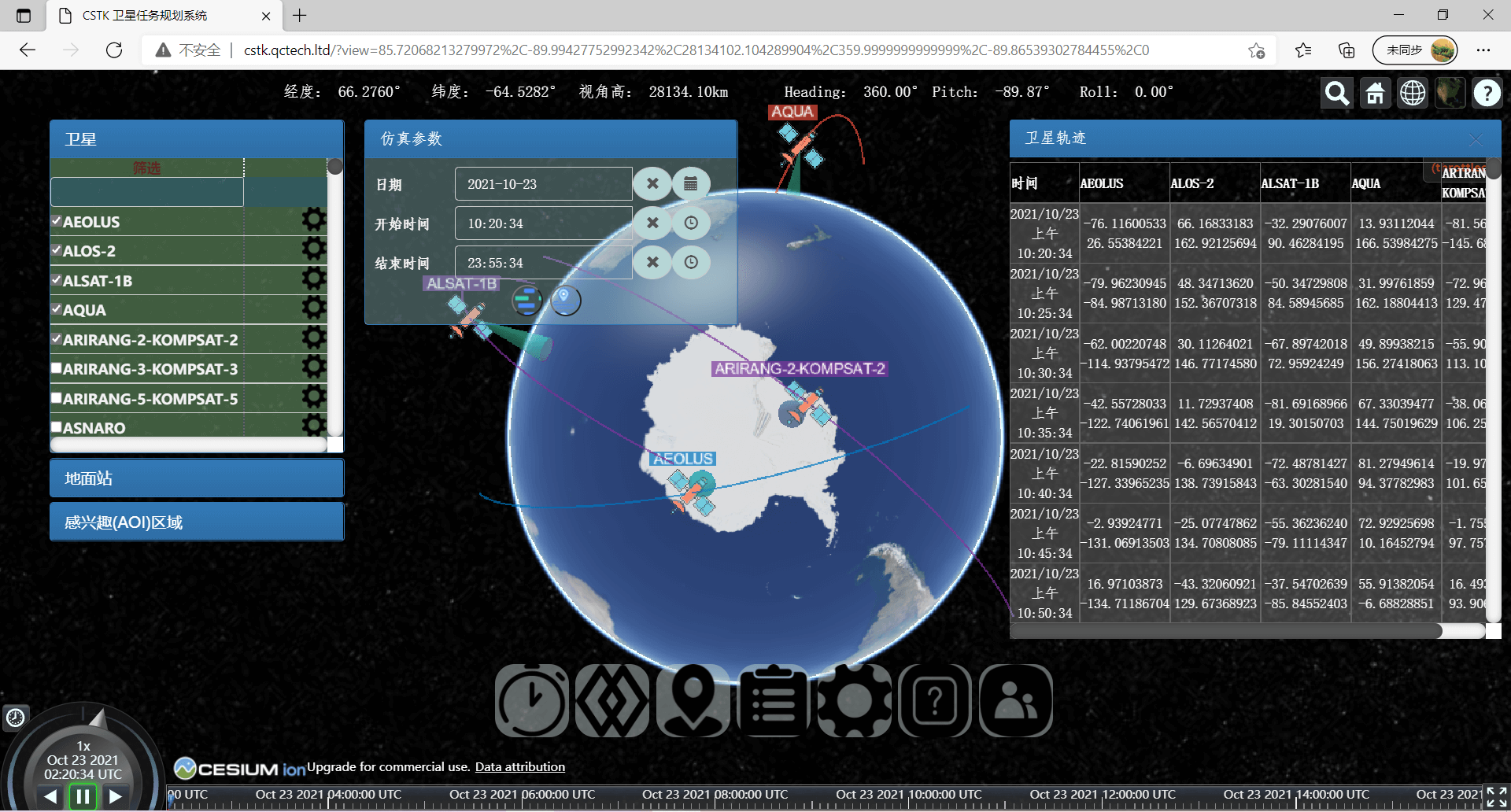
Task: Open ARIRANG-5-KOMPSAT-5 settings gear
Action: (314, 397)
